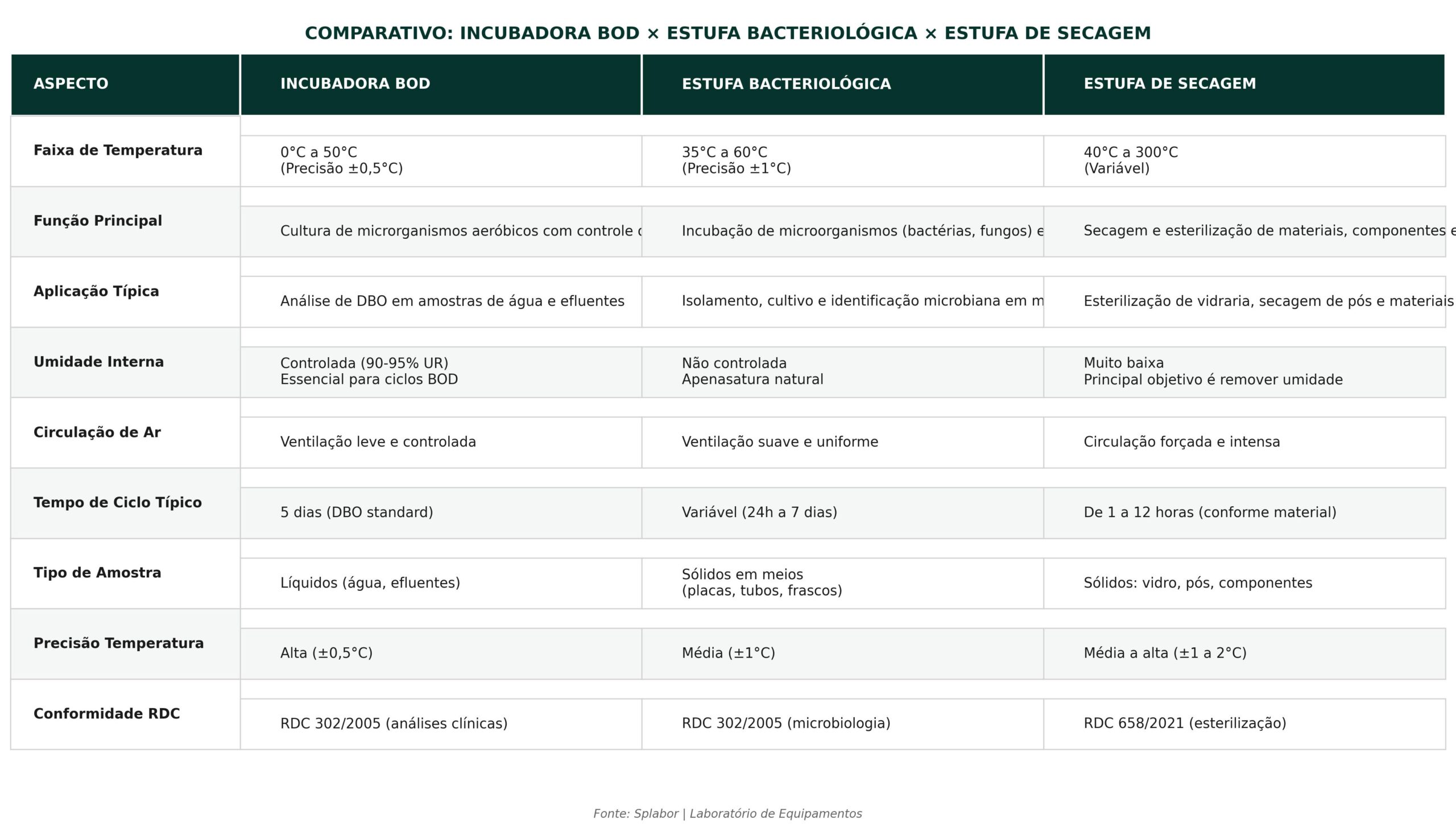Click the Cultura de microrganismos aeróbicos cell
The height and width of the screenshot is (831, 1456).
pos(441,231)
